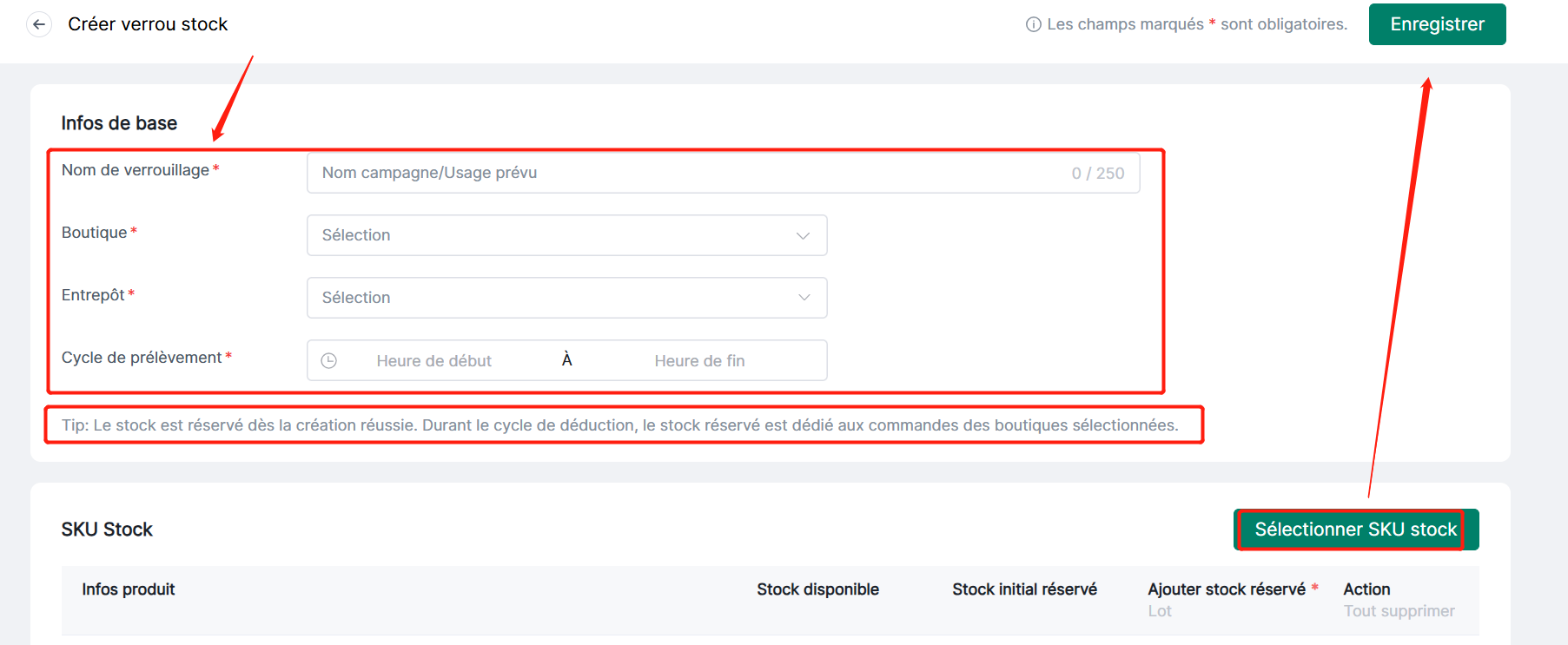Click the 0 / 250 character counter
Image resolution: width=1568 pixels, height=645 pixels.
click(1097, 174)
